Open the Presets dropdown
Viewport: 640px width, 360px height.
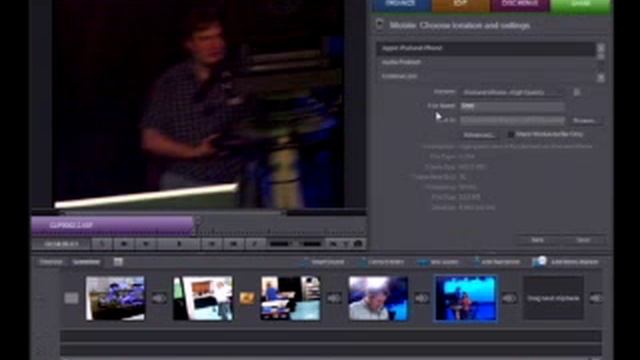513,93
